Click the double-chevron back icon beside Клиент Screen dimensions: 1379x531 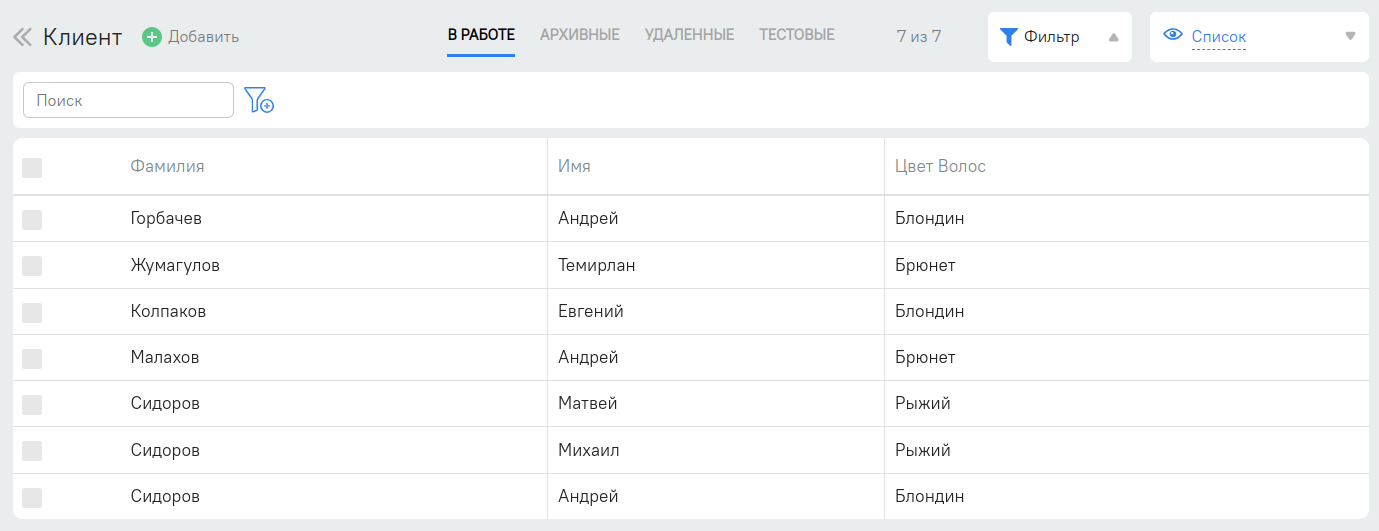point(23,37)
